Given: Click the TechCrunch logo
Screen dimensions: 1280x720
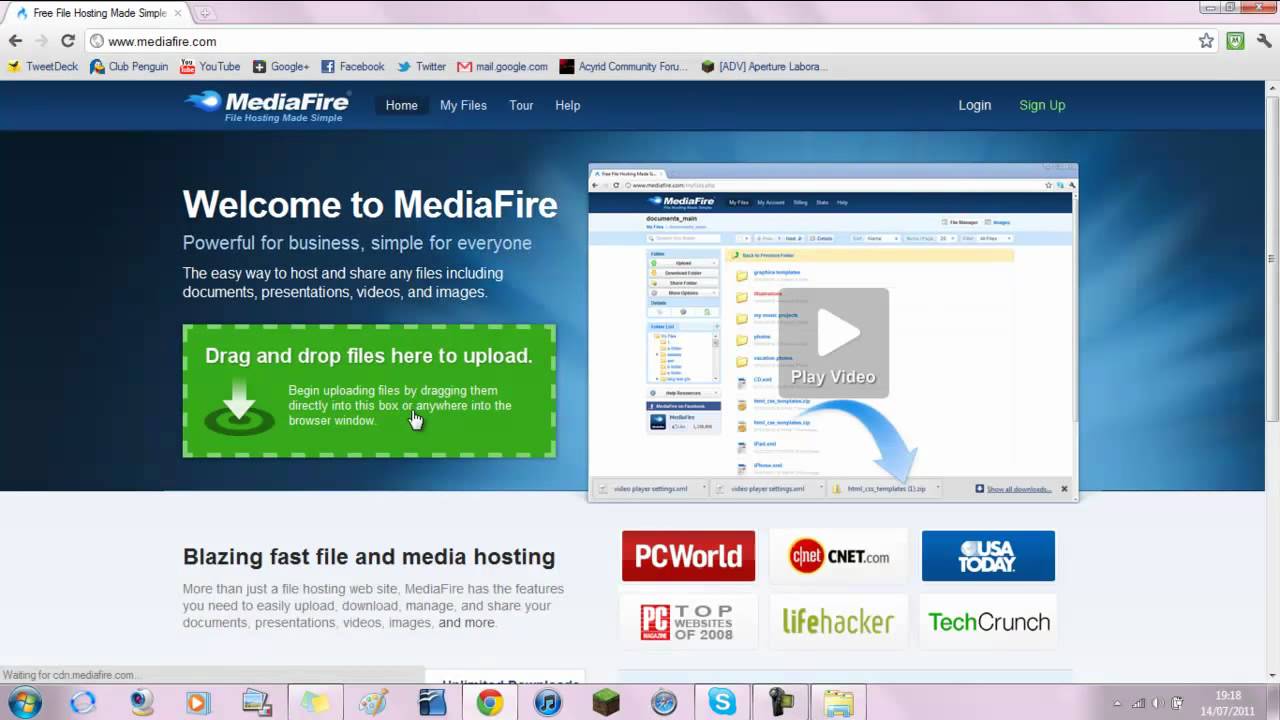Looking at the screenshot, I should click(x=989, y=622).
